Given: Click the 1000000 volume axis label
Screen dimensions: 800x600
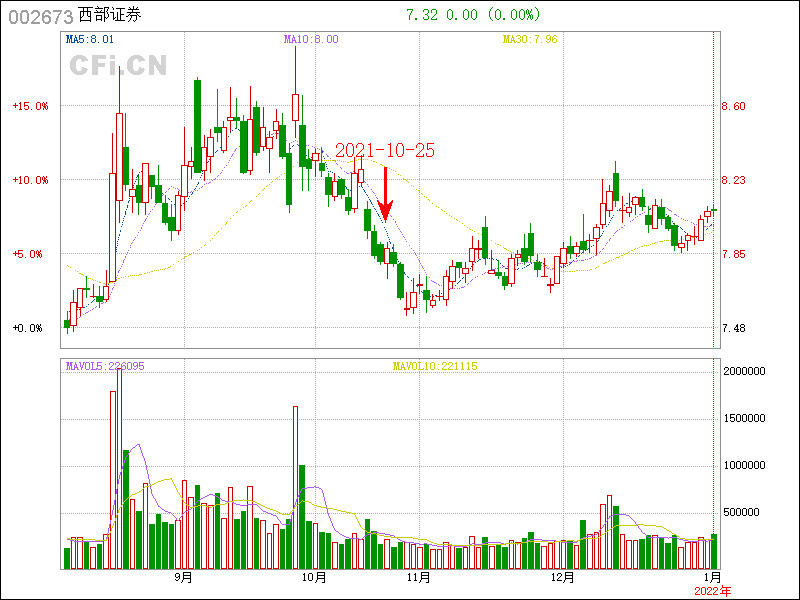Looking at the screenshot, I should (744, 465).
